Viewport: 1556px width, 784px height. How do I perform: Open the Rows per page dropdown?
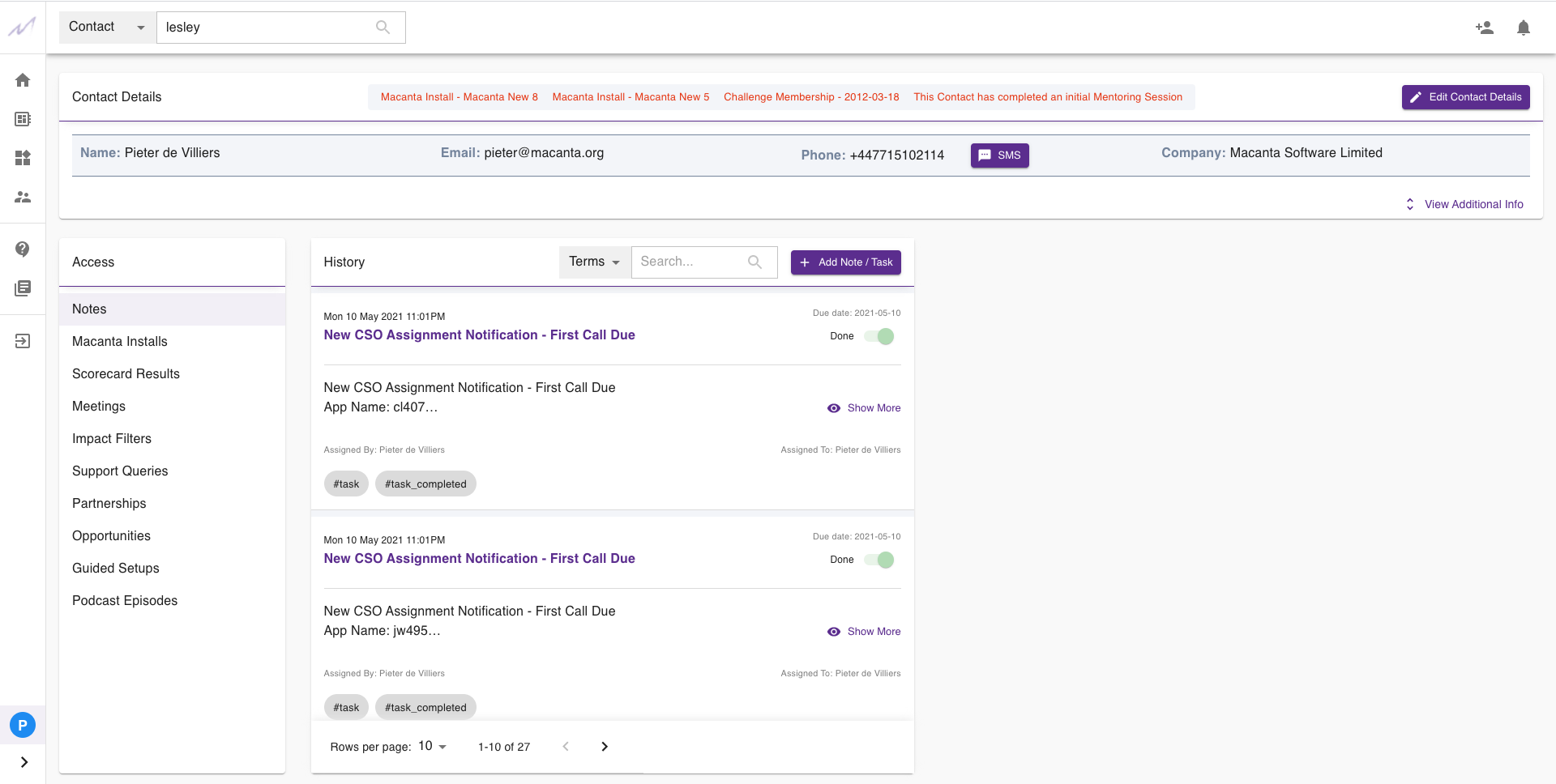(x=431, y=746)
